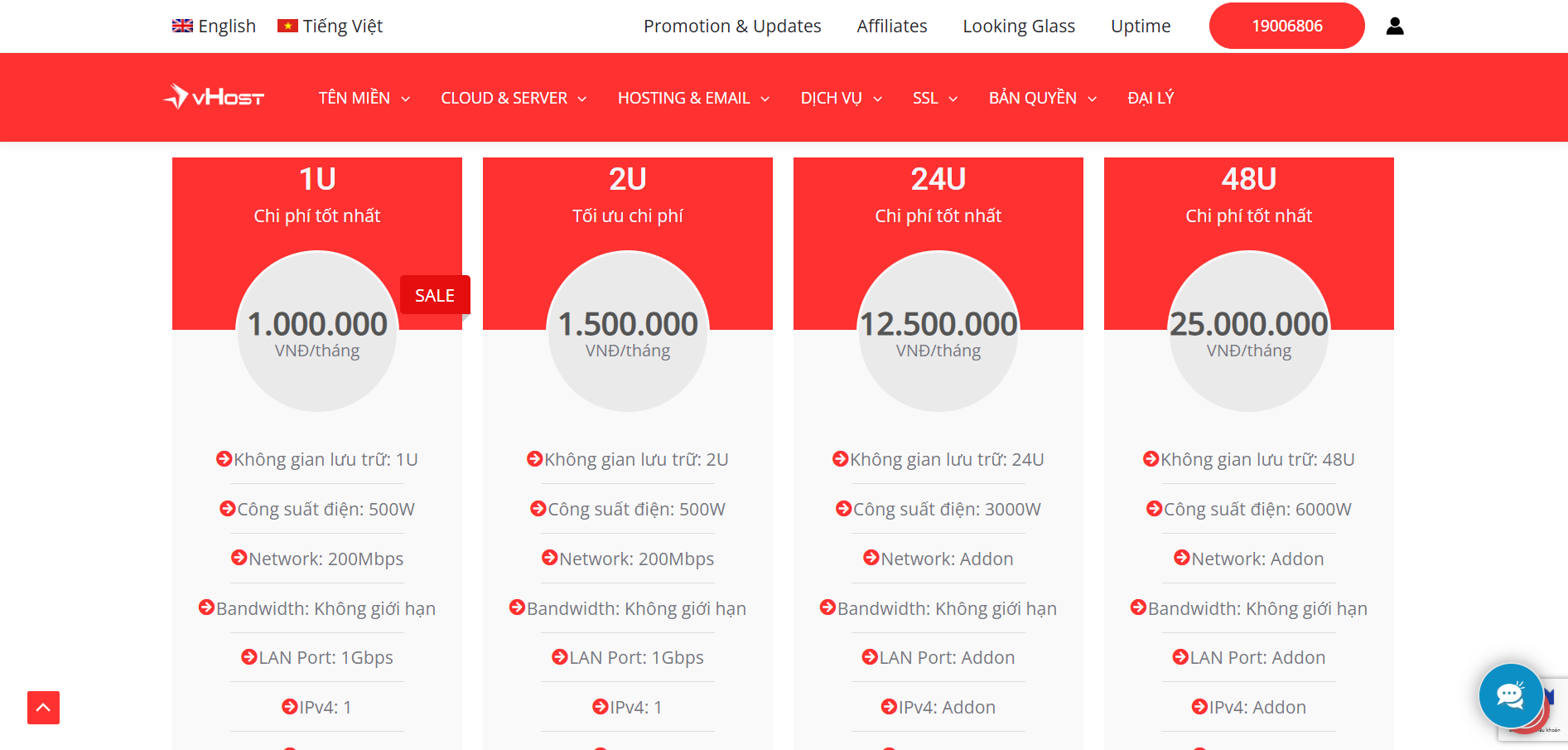
Task: Open the user account icon
Action: [x=1395, y=27]
